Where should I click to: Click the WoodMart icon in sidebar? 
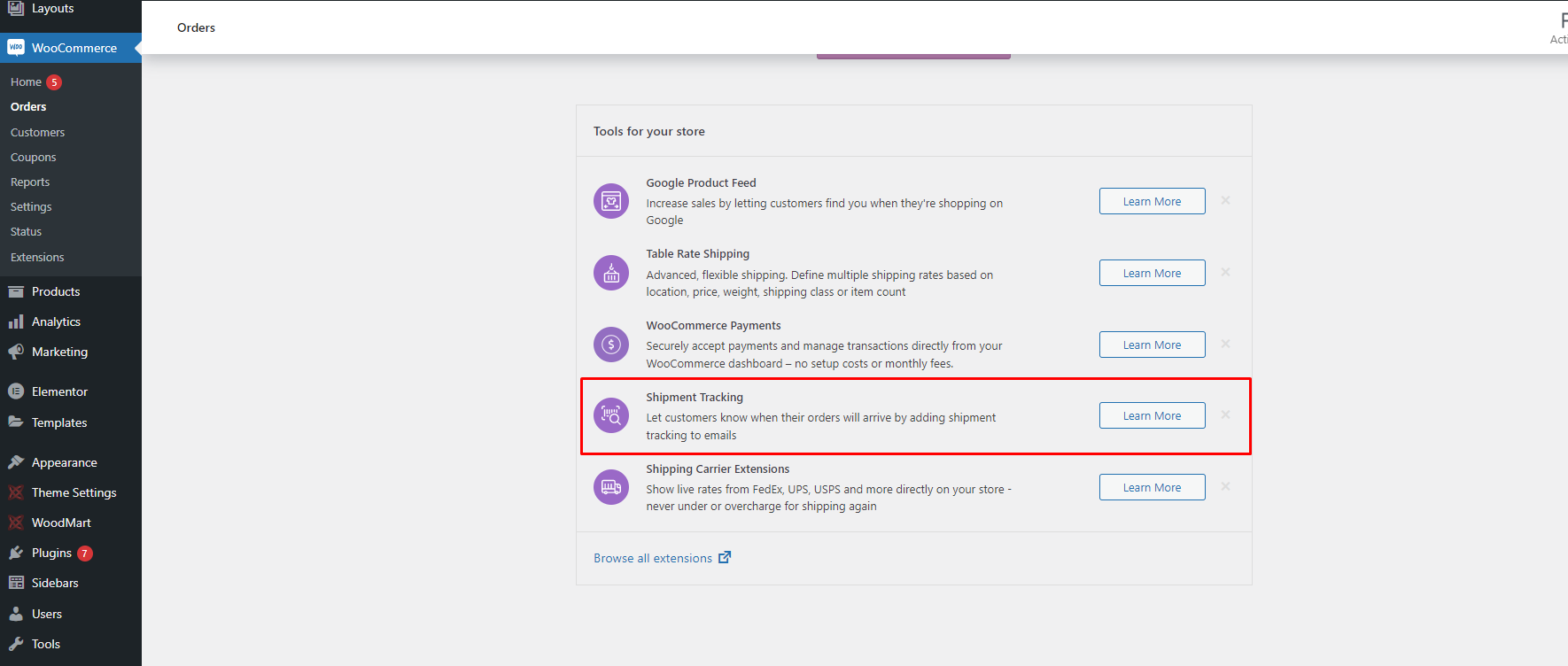[x=16, y=523]
